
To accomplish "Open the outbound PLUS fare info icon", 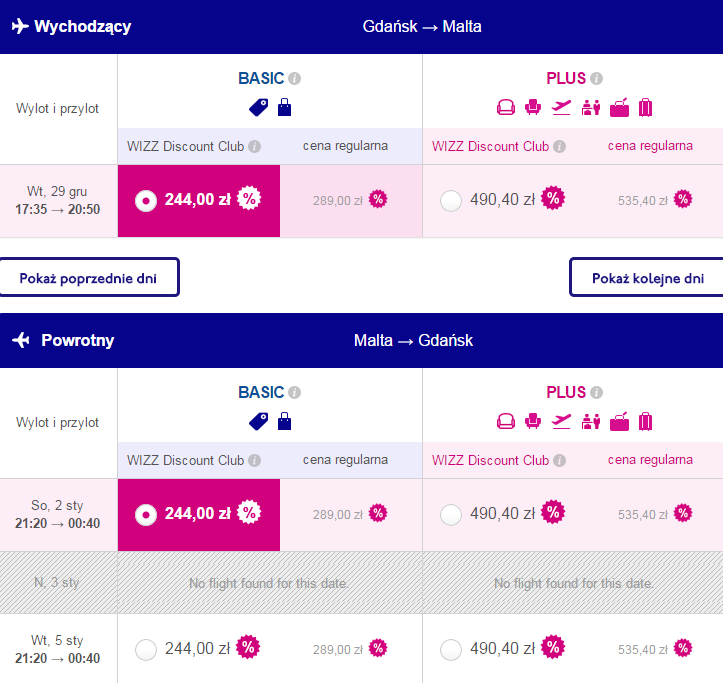I will (x=596, y=78).
